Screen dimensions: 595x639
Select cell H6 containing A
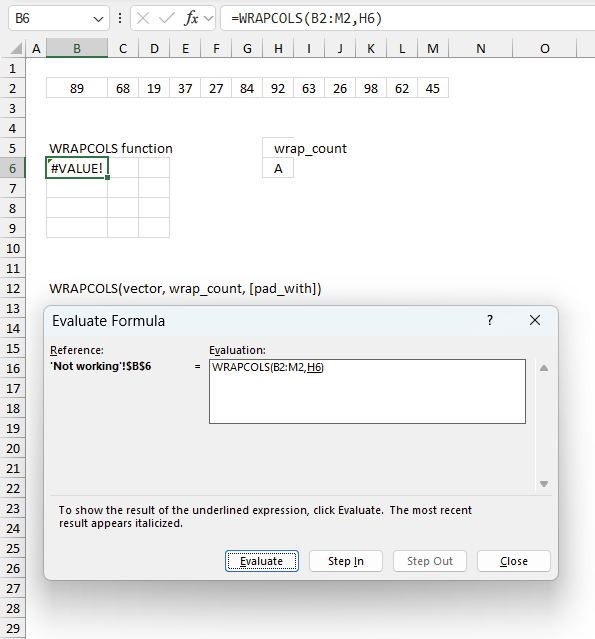click(278, 168)
